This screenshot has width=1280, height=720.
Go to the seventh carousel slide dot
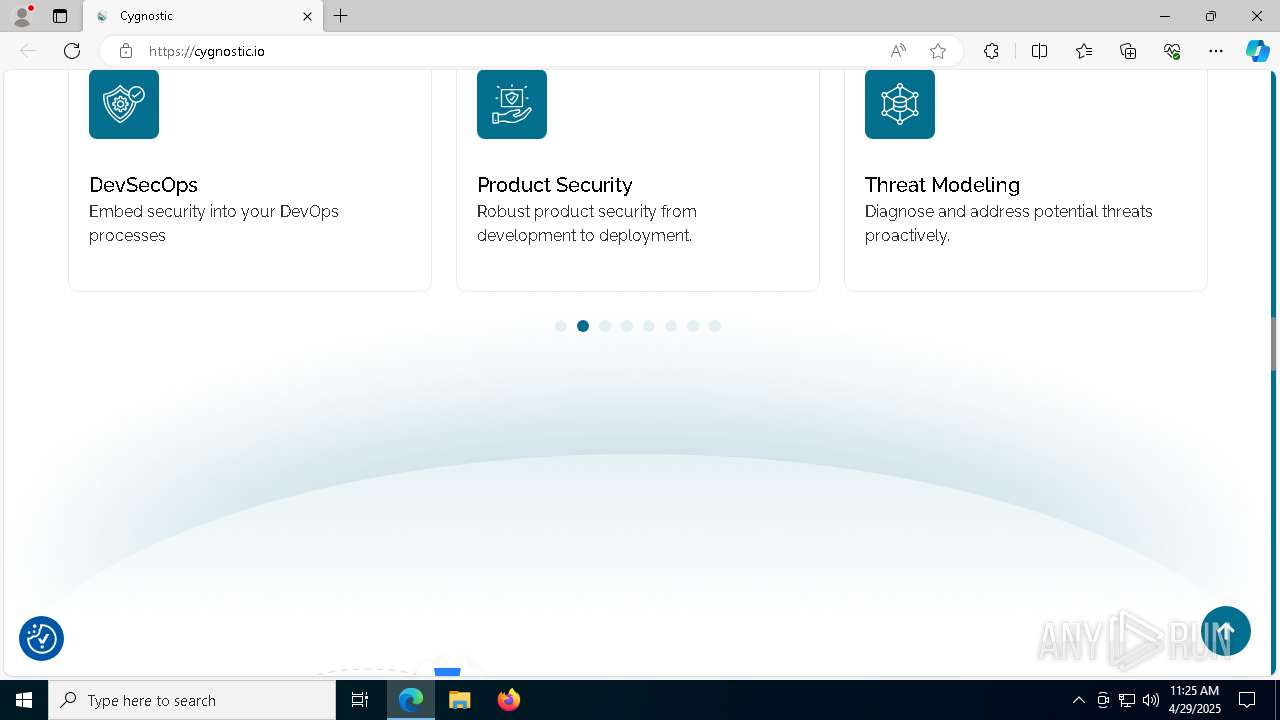point(693,326)
